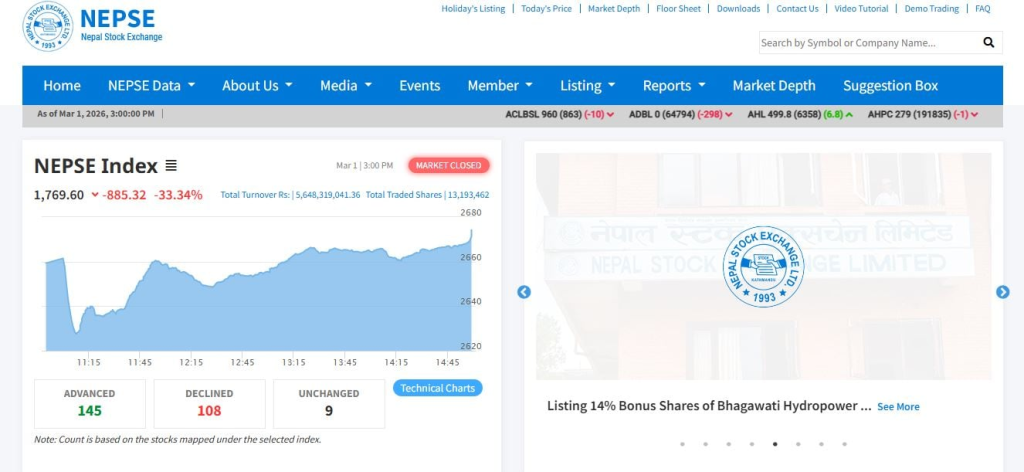Image resolution: width=1024 pixels, height=472 pixels.
Task: Select the first carousel indicator dot
Action: [x=682, y=444]
